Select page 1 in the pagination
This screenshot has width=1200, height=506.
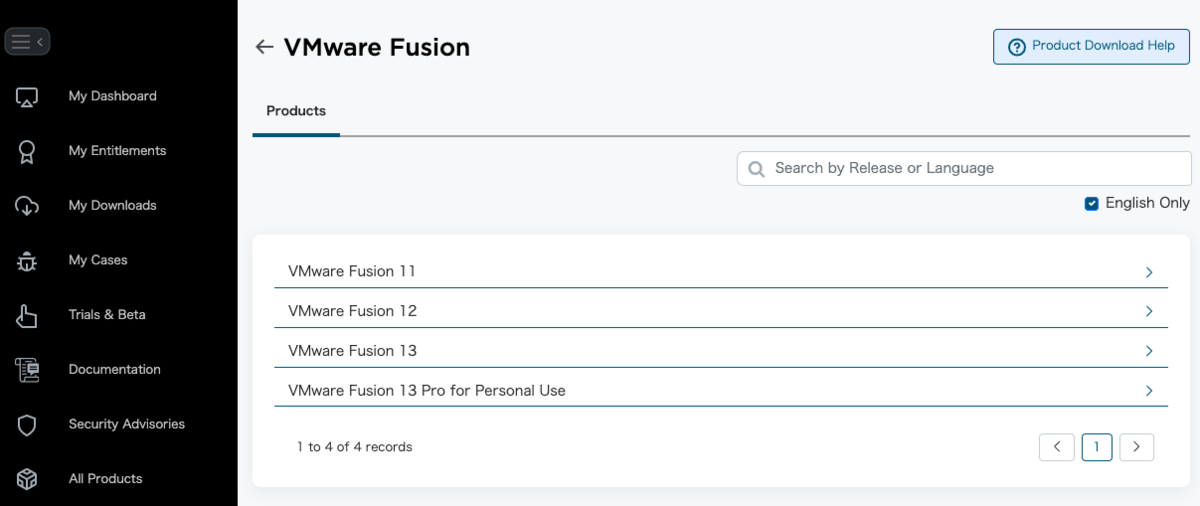(x=1097, y=447)
